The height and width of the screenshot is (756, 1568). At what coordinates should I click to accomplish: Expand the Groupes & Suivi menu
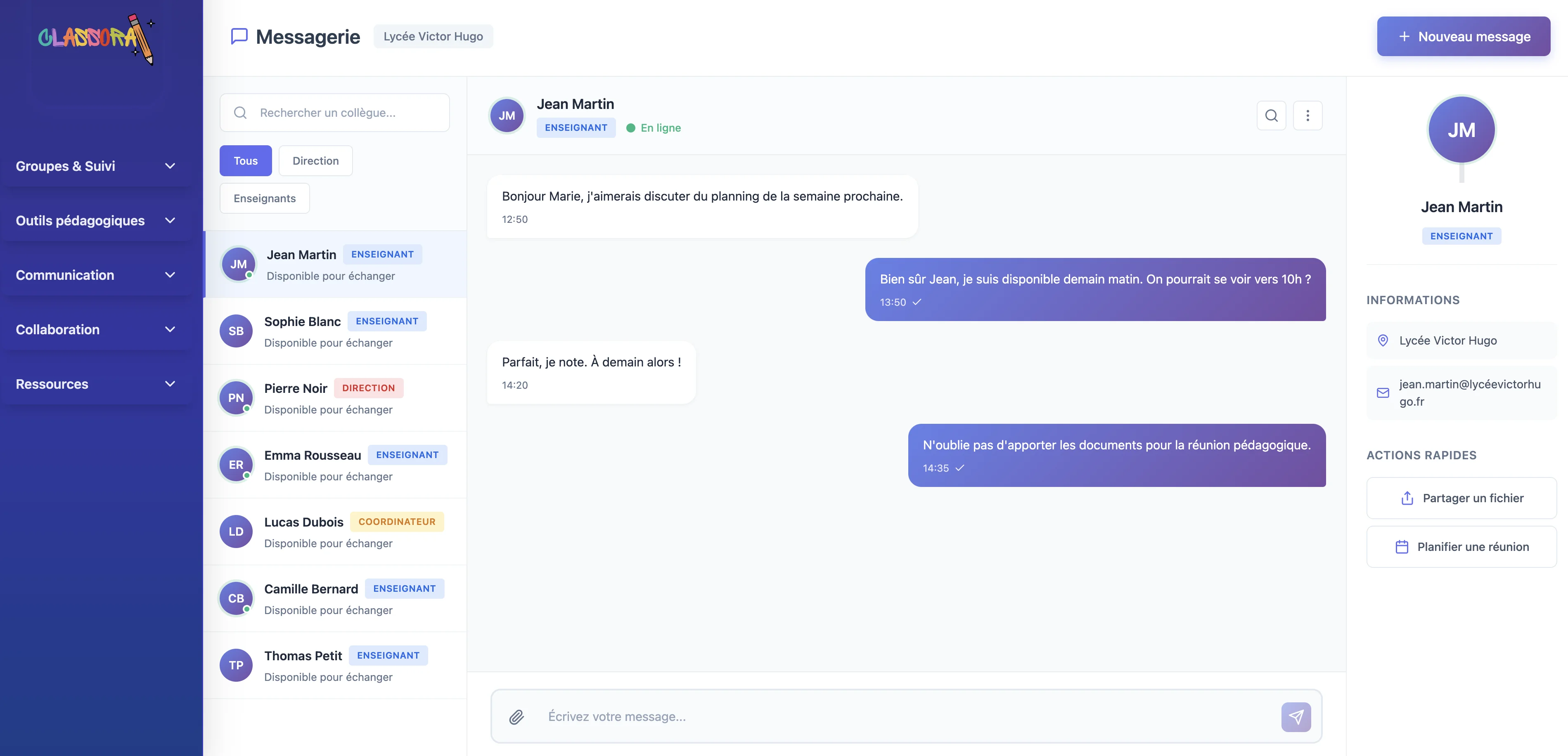96,166
